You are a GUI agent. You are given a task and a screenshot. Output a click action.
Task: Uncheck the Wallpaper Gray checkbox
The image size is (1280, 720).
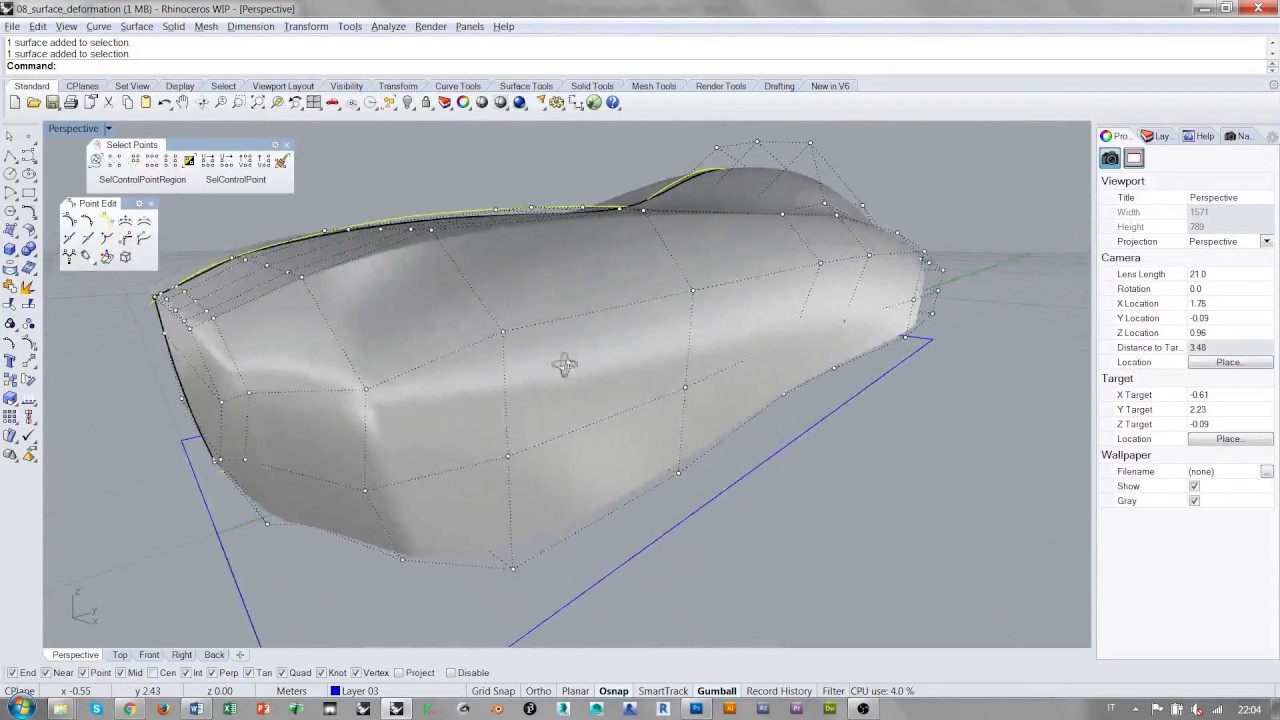1194,501
